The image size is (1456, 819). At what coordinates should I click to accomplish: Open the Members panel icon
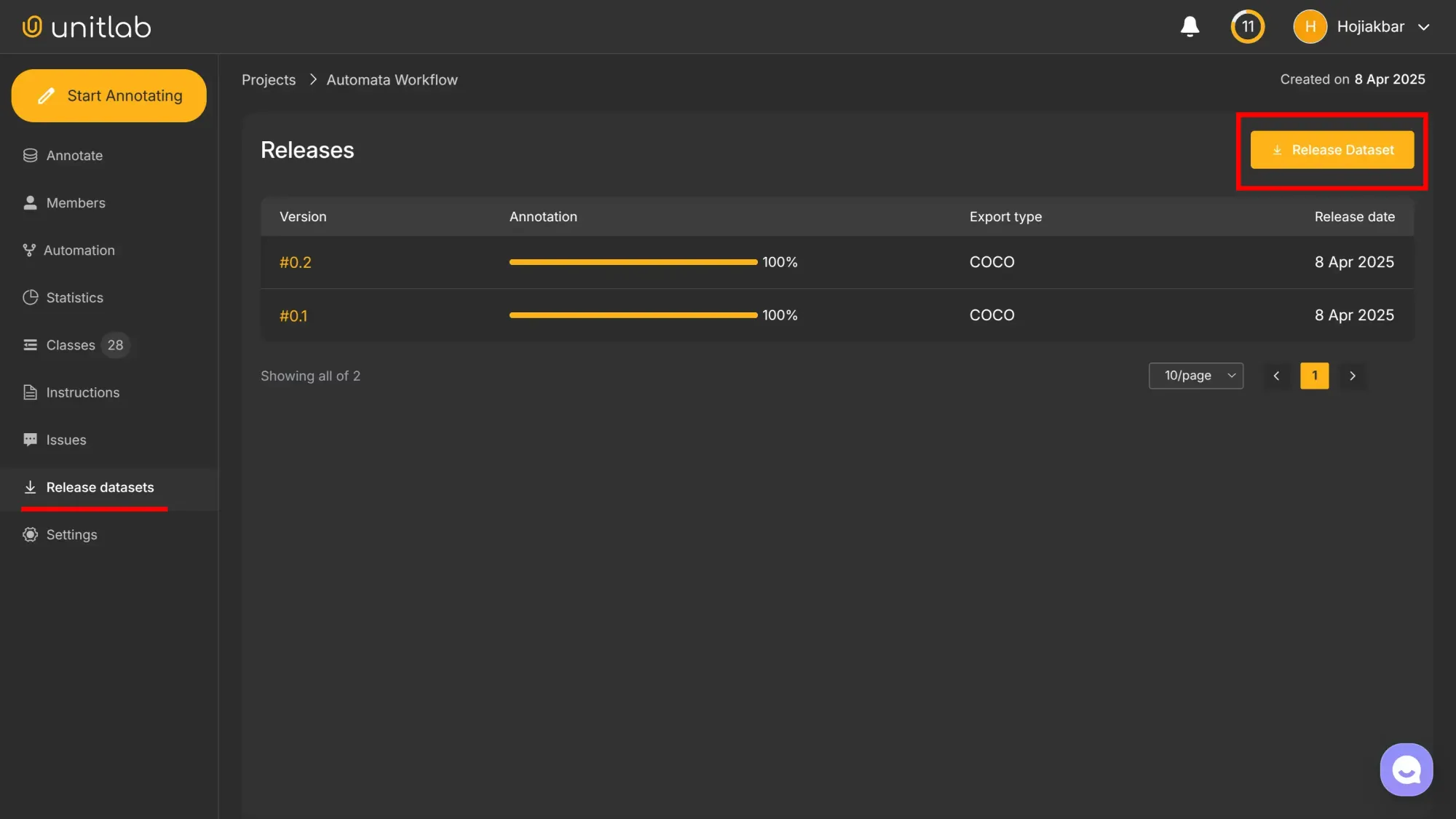[29, 202]
